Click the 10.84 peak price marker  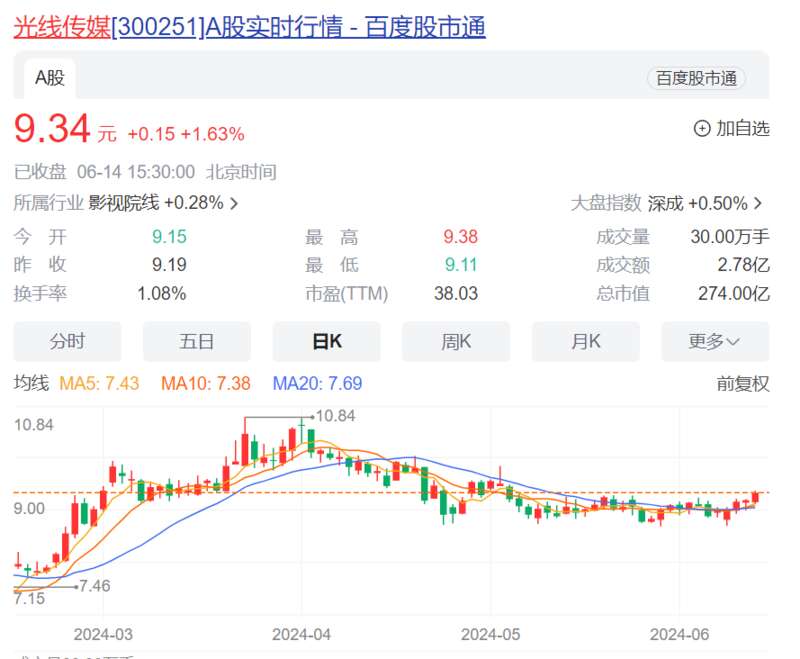coord(337,416)
